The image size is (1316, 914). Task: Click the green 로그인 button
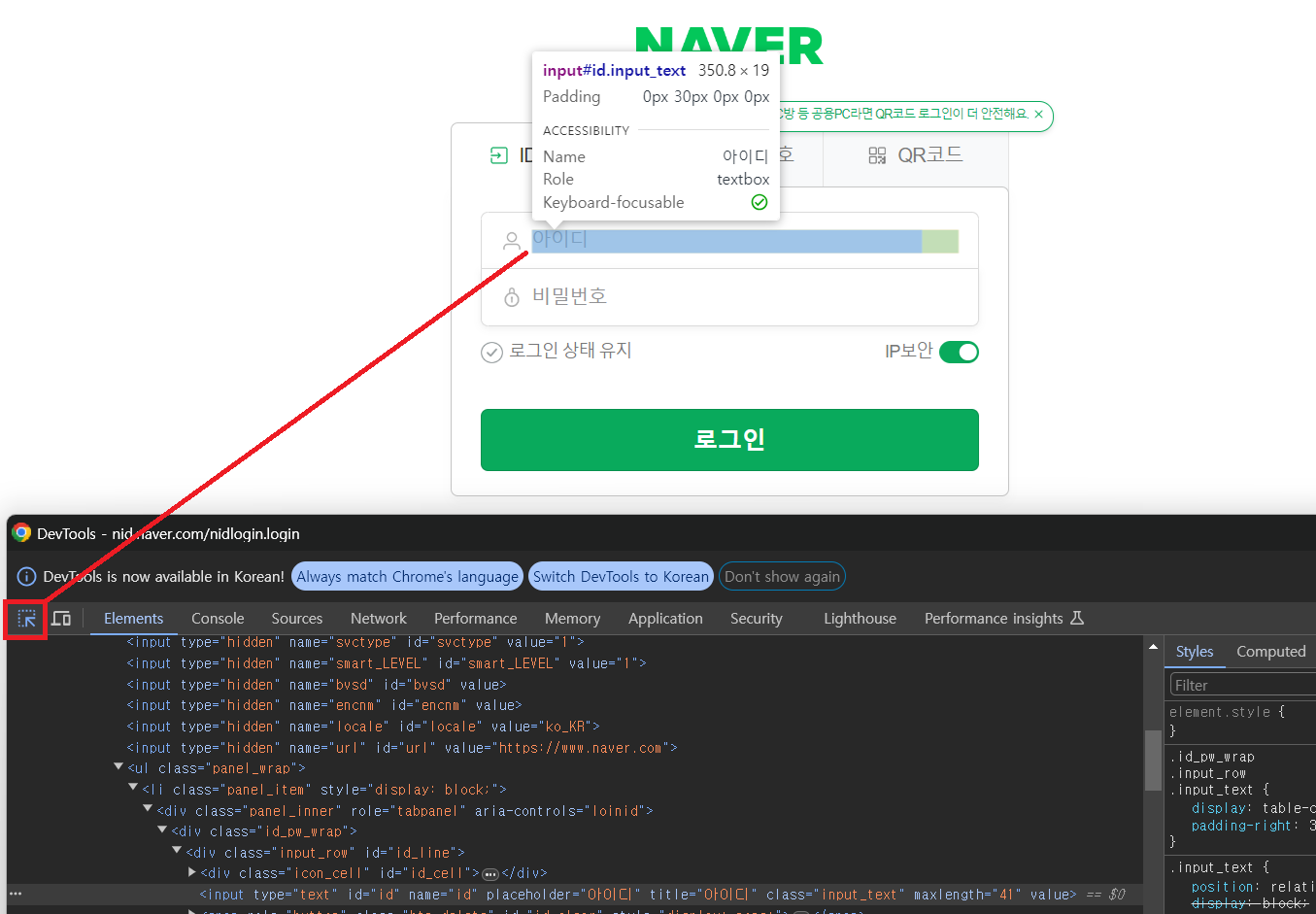click(x=729, y=440)
